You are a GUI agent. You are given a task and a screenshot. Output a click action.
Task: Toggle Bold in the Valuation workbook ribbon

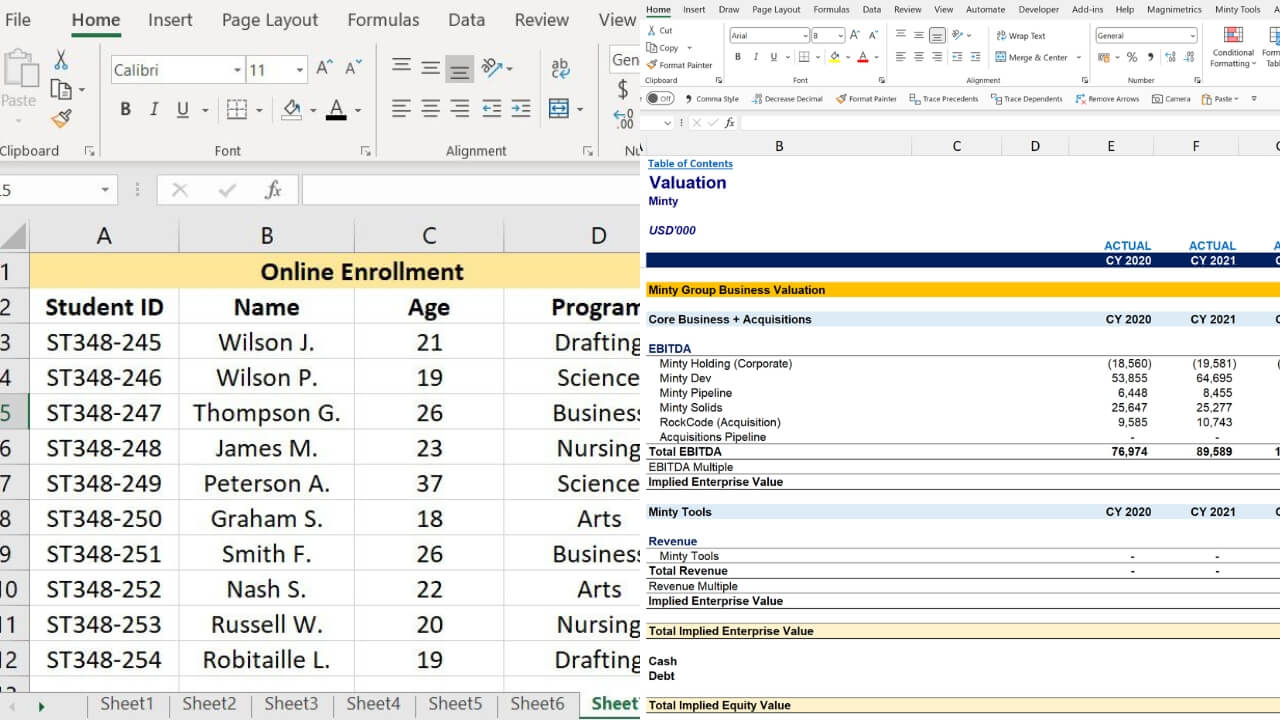738,57
